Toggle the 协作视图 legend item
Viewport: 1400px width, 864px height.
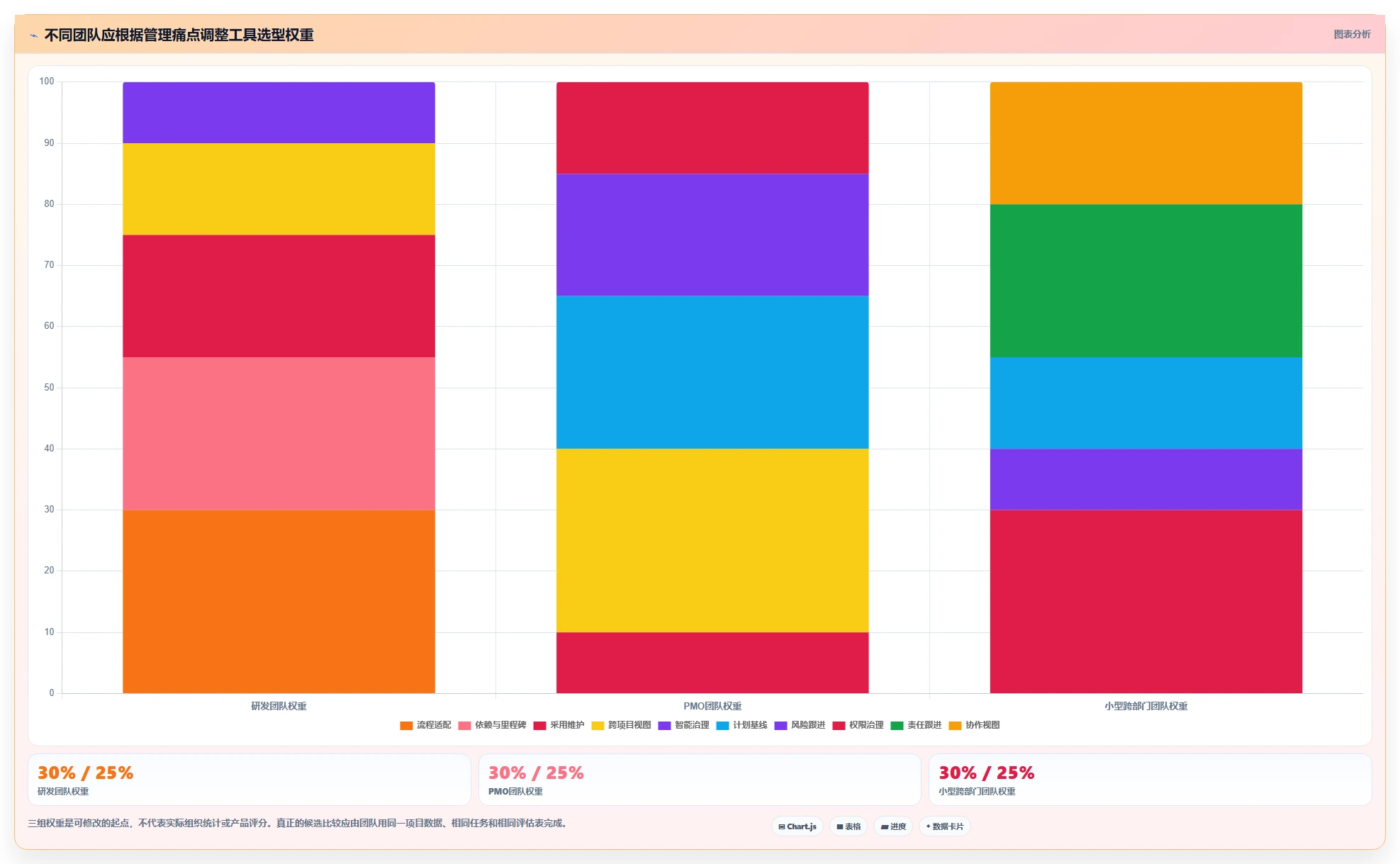(974, 725)
